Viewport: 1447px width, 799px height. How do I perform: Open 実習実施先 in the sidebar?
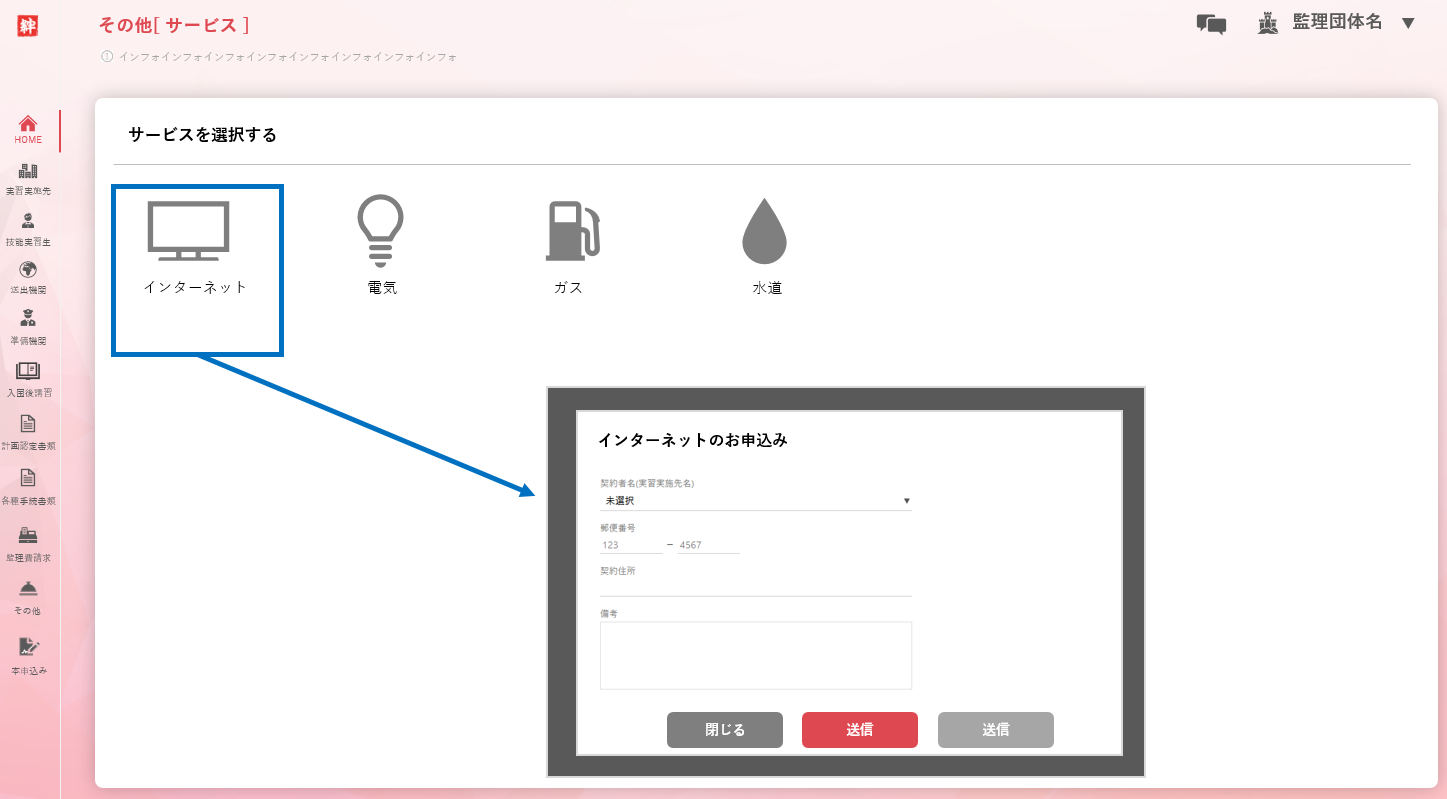click(x=28, y=178)
